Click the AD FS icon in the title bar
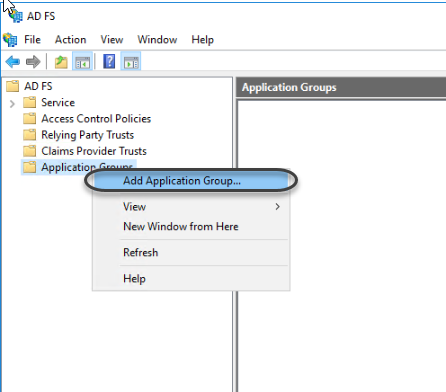The width and height of the screenshot is (446, 392). pyautogui.click(x=16, y=16)
